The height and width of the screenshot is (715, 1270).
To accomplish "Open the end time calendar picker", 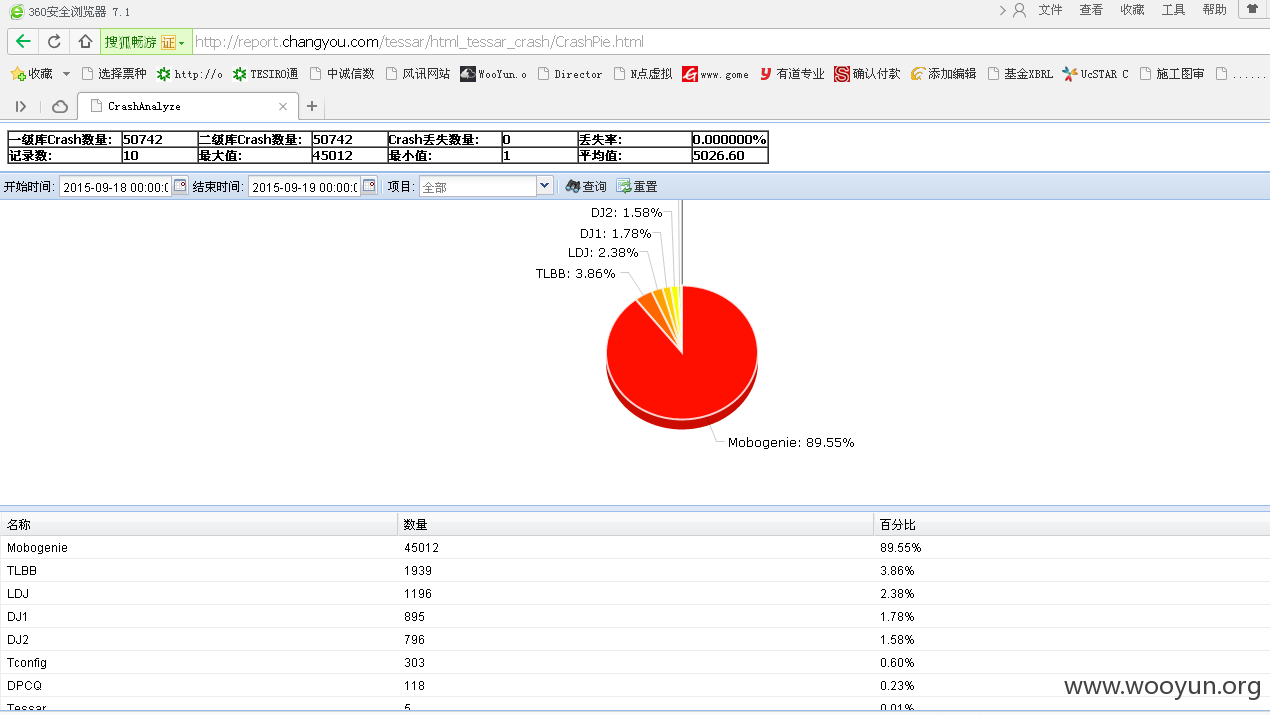I will tap(369, 186).
